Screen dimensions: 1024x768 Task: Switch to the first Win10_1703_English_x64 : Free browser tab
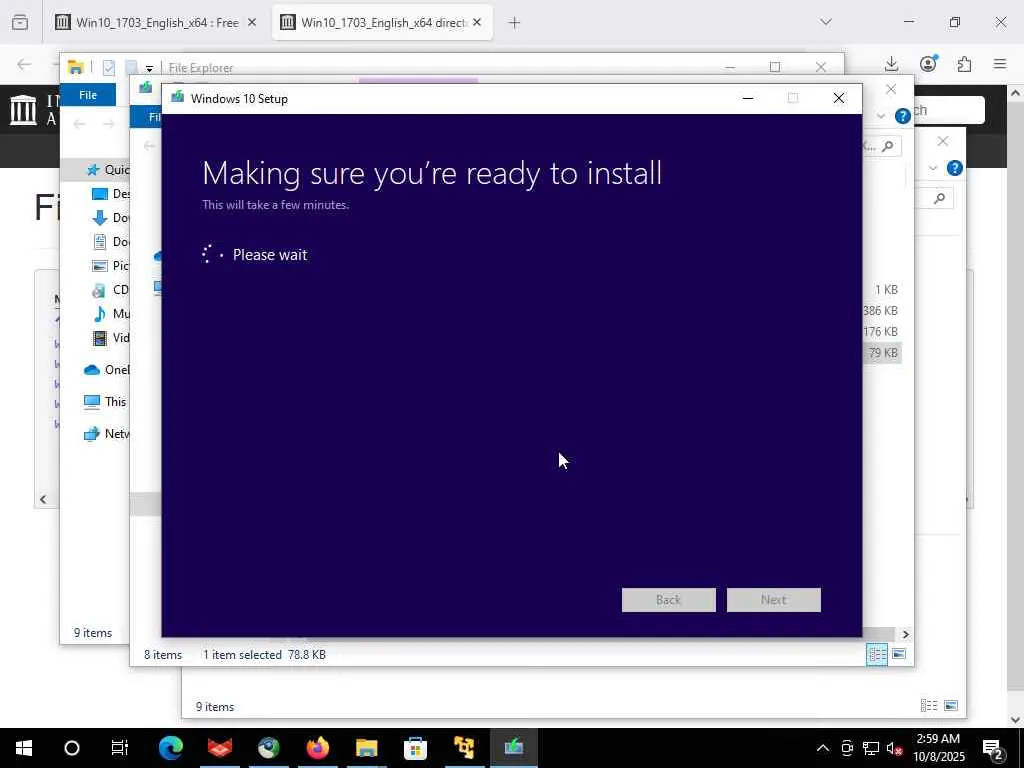coord(156,22)
